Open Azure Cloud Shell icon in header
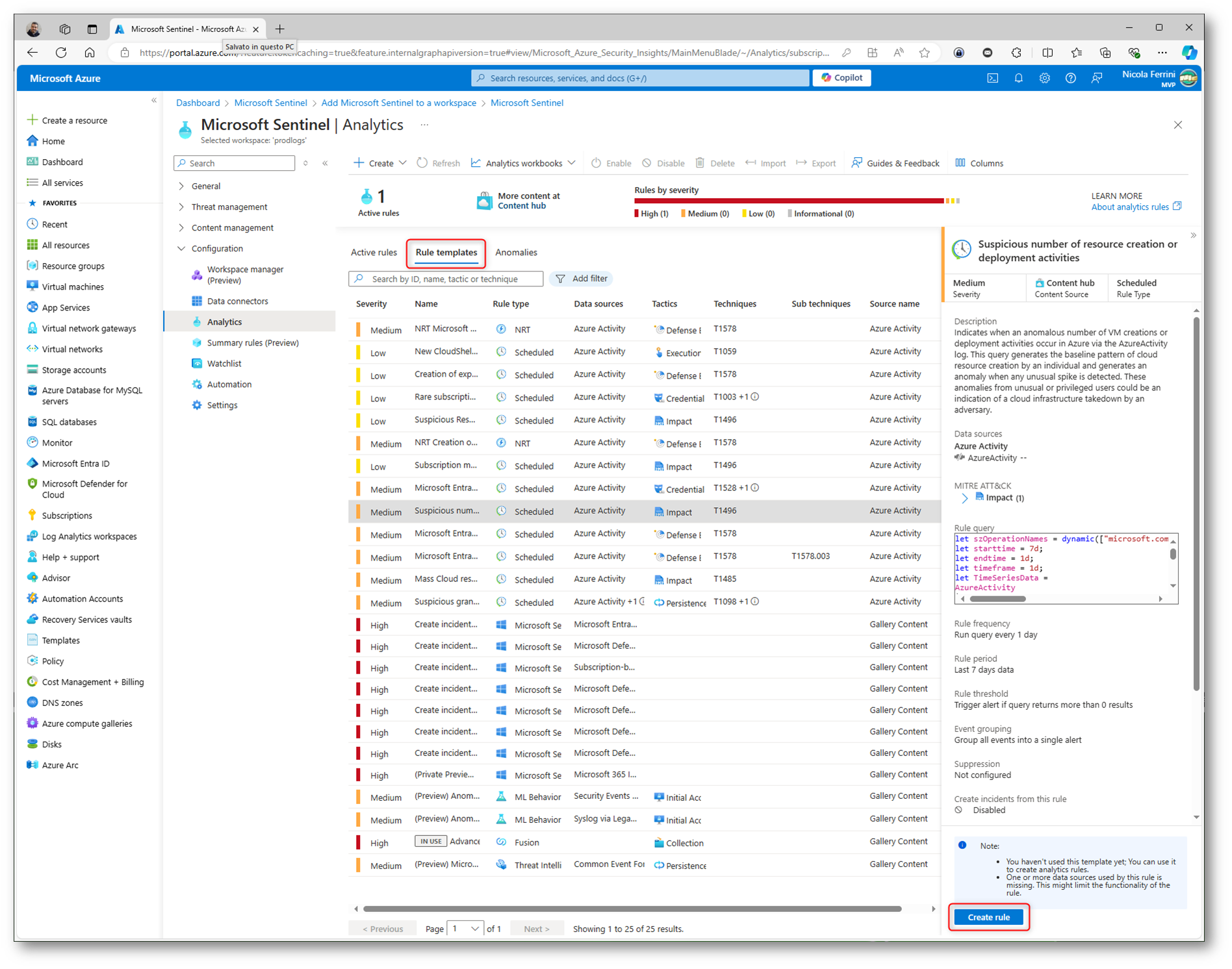Viewport: 1232px width, 969px height. 992,78
